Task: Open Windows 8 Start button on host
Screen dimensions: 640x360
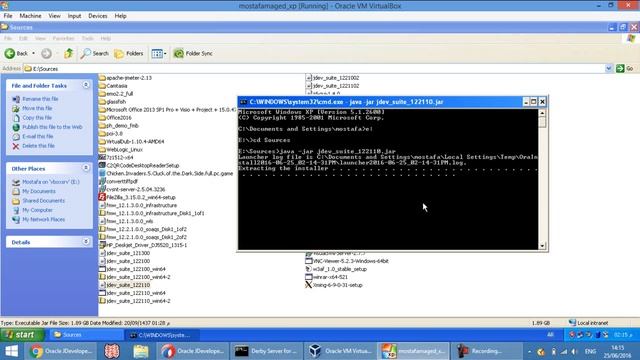Action: [x=11, y=351]
